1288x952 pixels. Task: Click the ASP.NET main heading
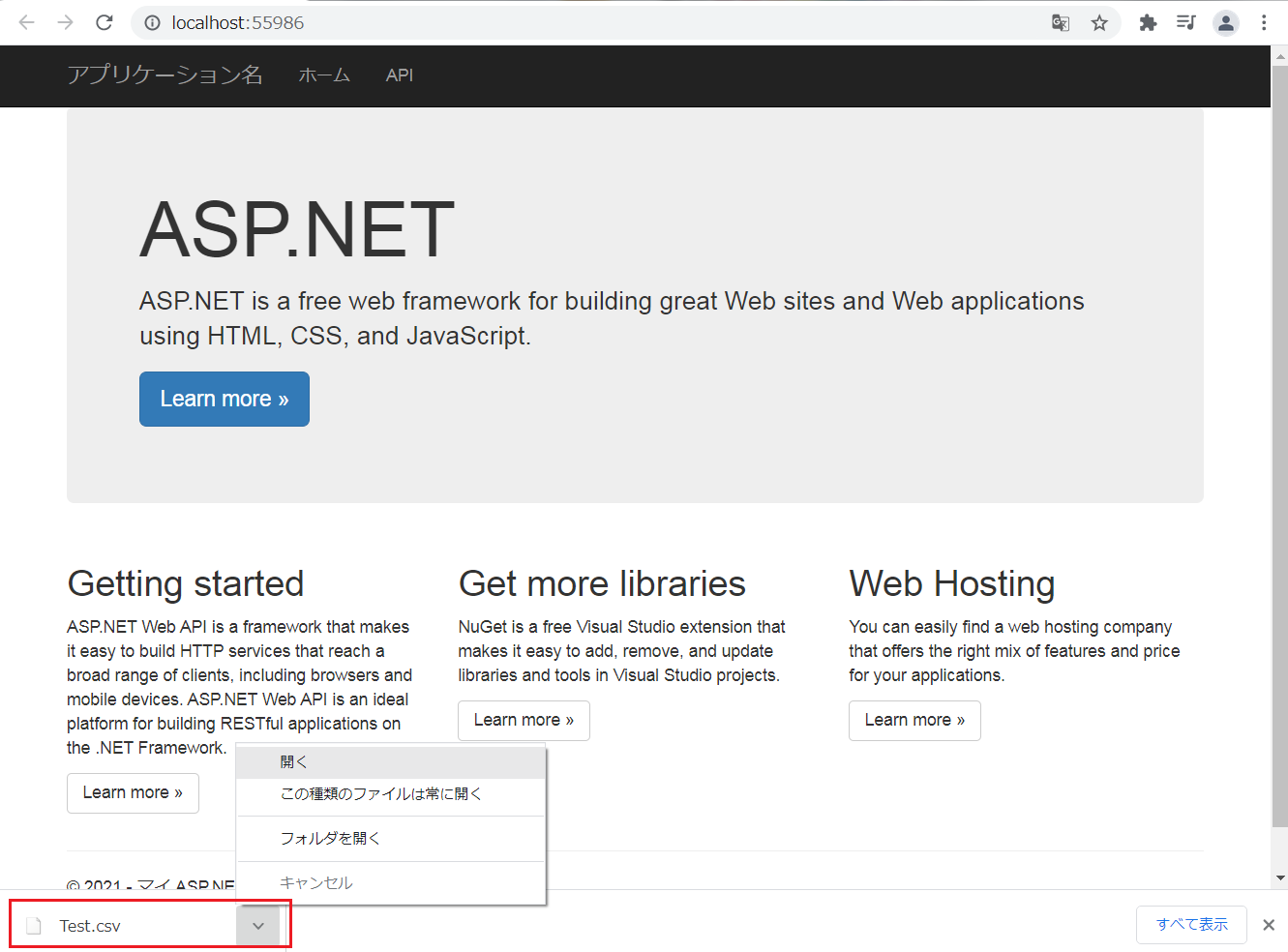tap(298, 229)
